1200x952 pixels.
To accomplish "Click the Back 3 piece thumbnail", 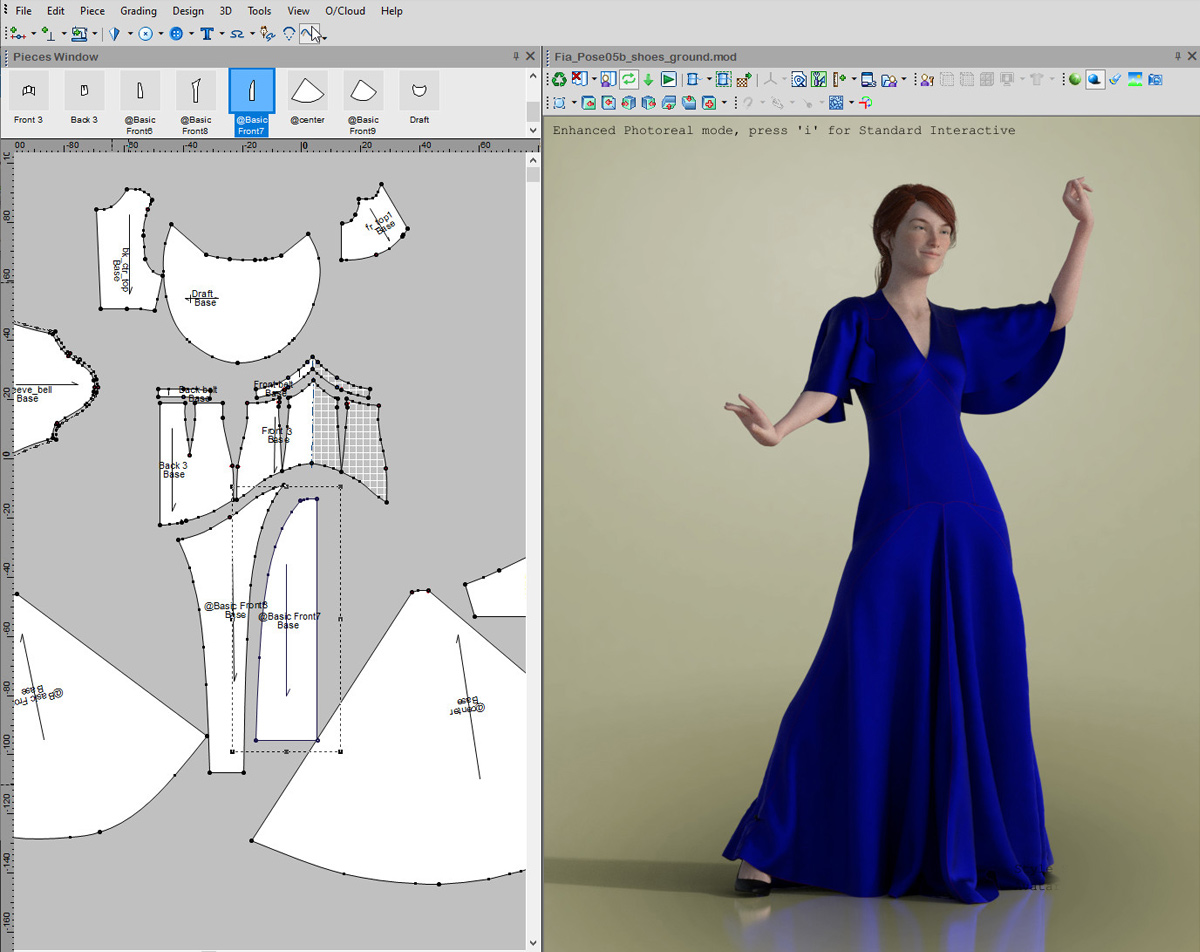I will 84,98.
